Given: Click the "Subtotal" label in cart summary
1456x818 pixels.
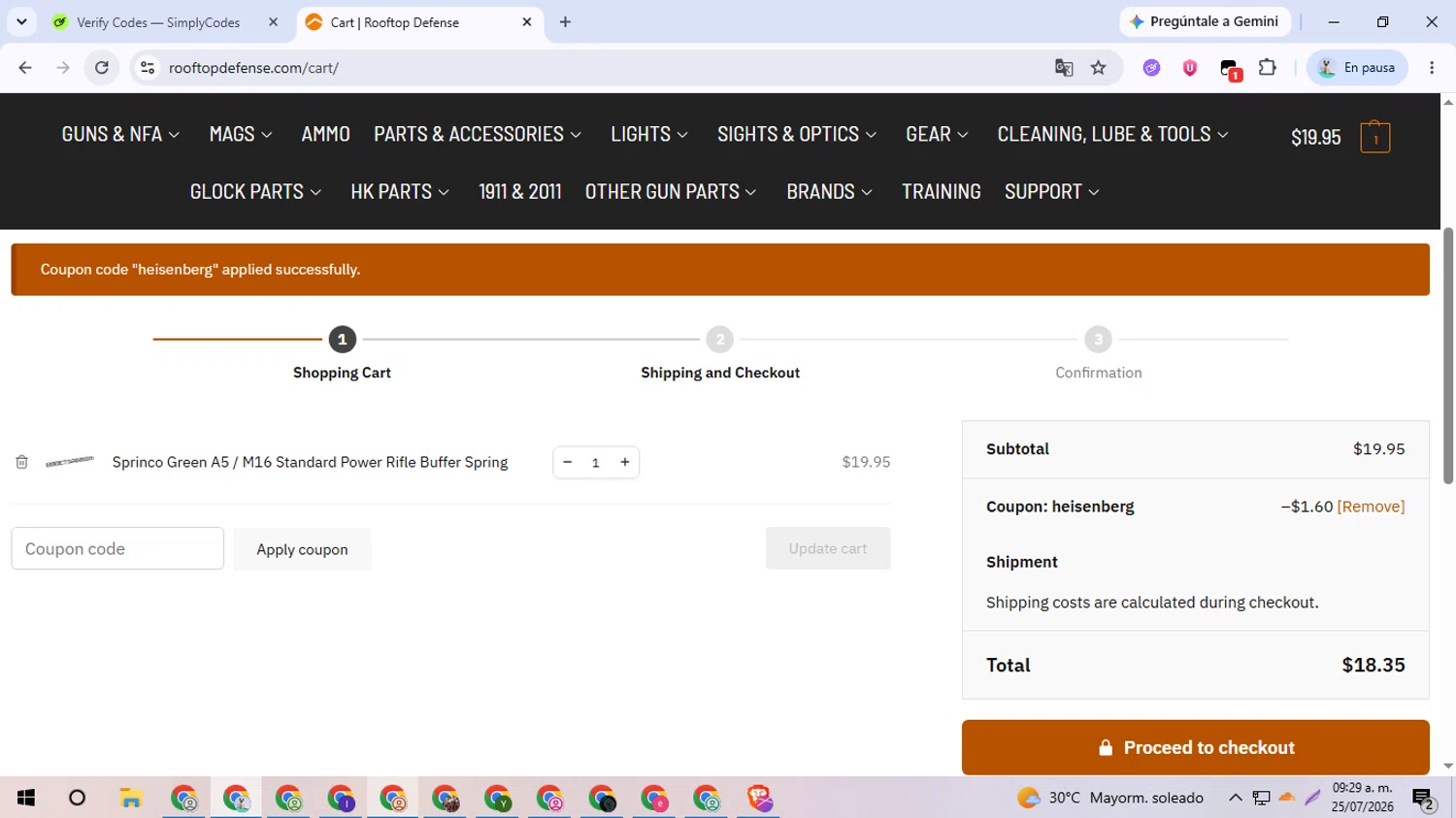Looking at the screenshot, I should tap(1017, 449).
